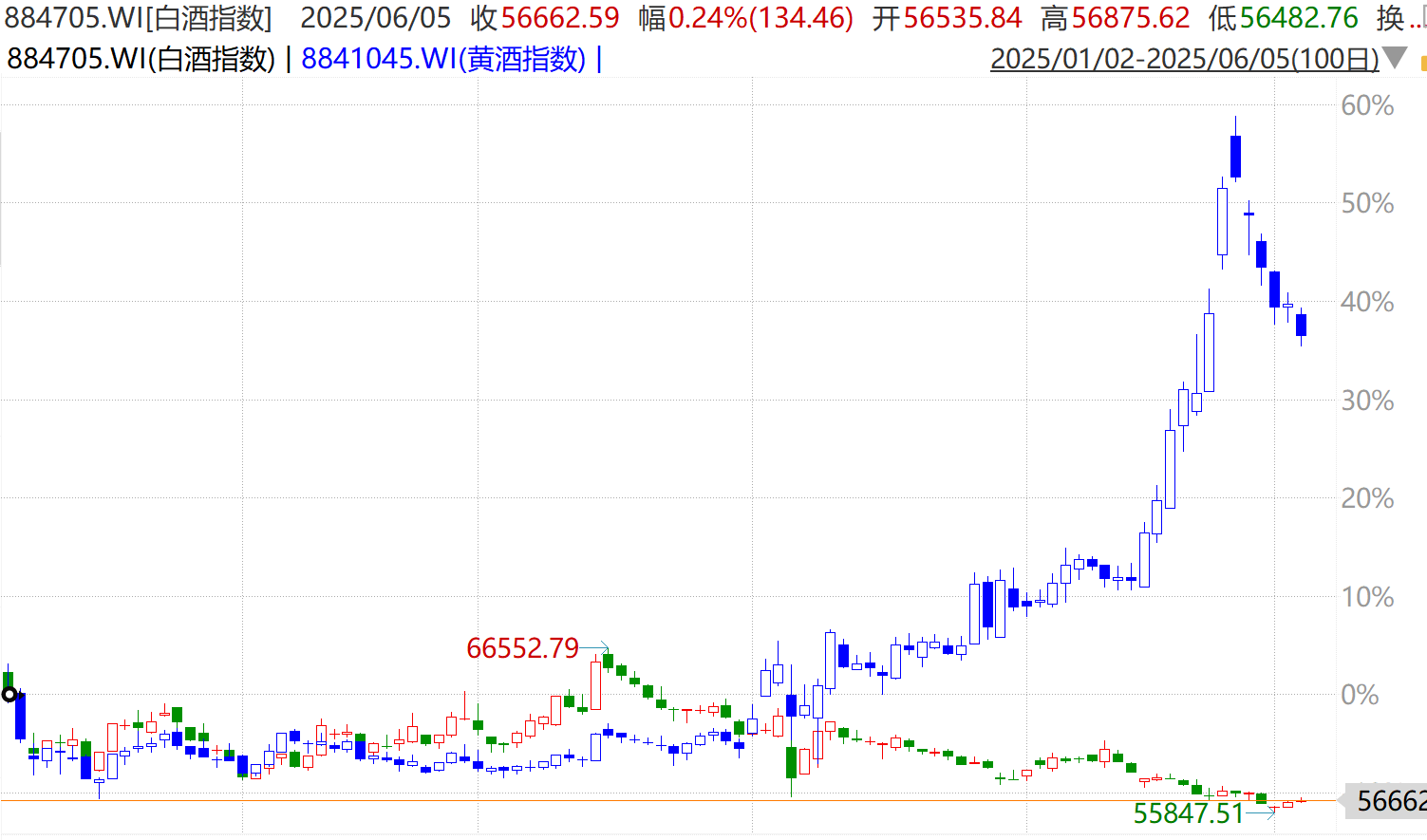Click the 0% axis label
Viewport: 1427px width, 840px height.
coord(1360,695)
